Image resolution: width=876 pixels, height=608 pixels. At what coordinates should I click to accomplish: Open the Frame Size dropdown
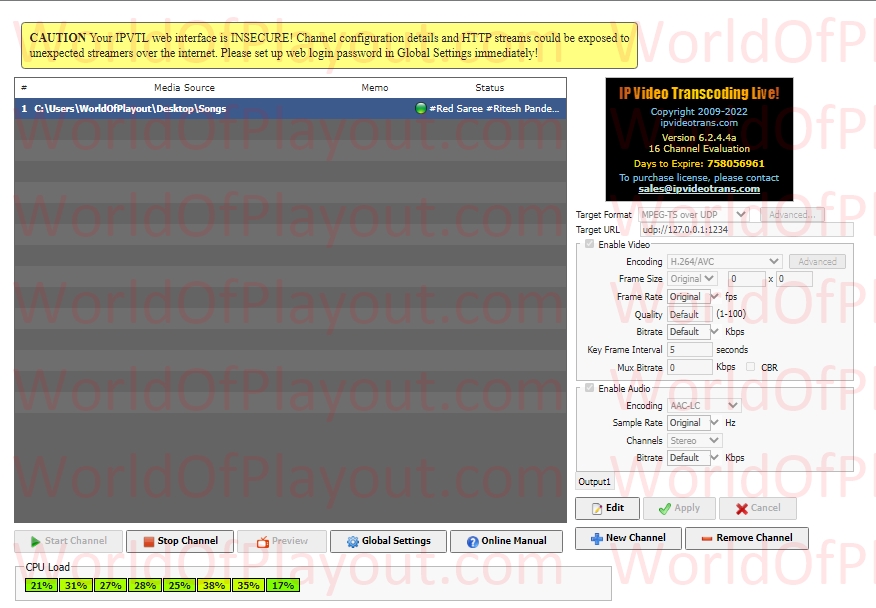click(692, 278)
